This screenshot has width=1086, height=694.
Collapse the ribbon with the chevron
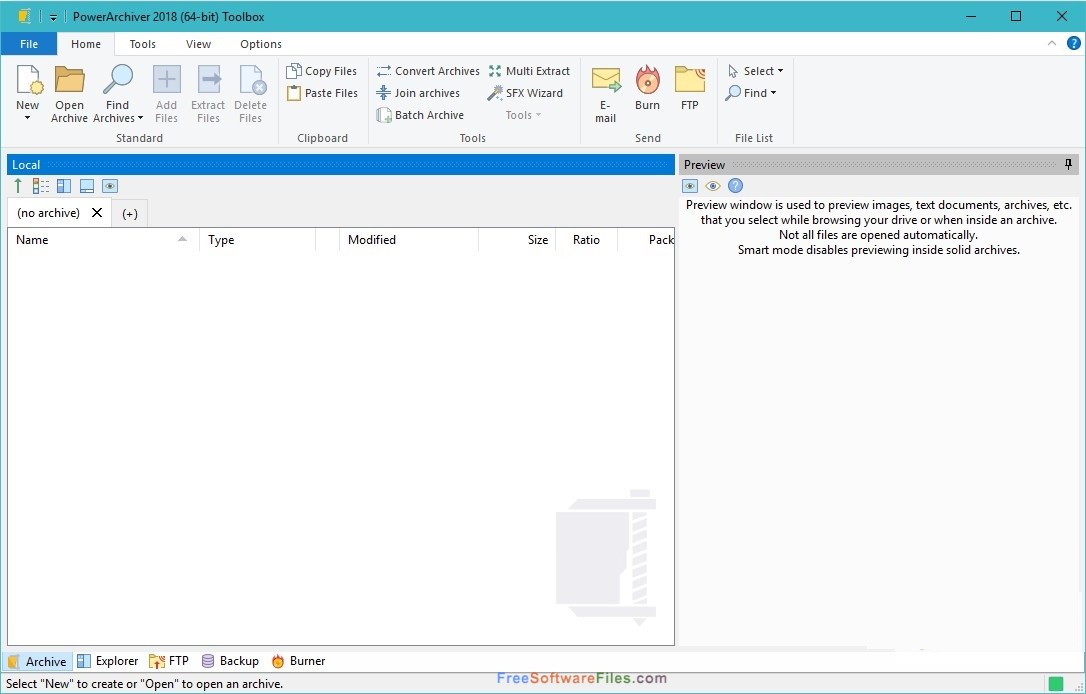1051,43
